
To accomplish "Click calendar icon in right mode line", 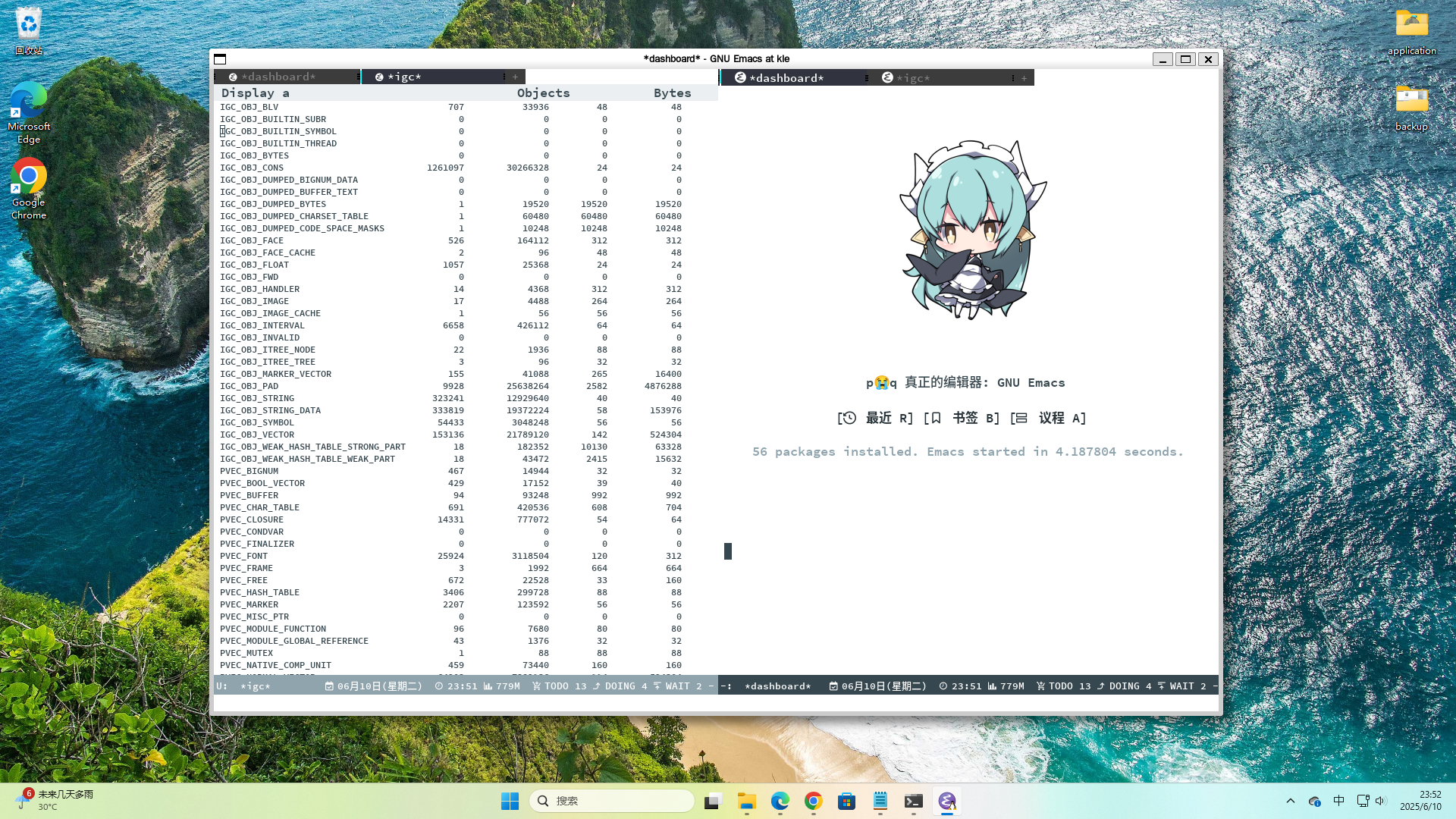I will (833, 686).
